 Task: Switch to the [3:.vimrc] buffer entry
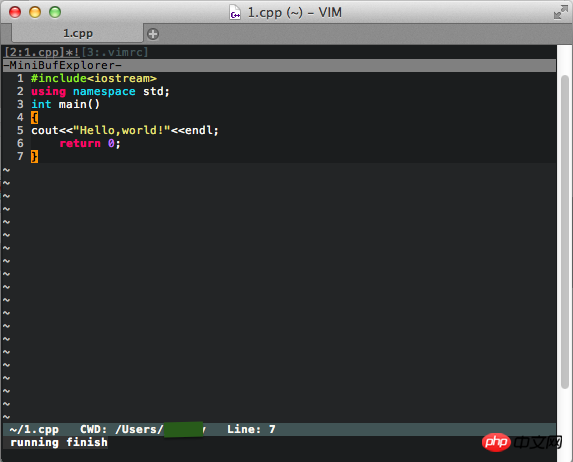114,52
